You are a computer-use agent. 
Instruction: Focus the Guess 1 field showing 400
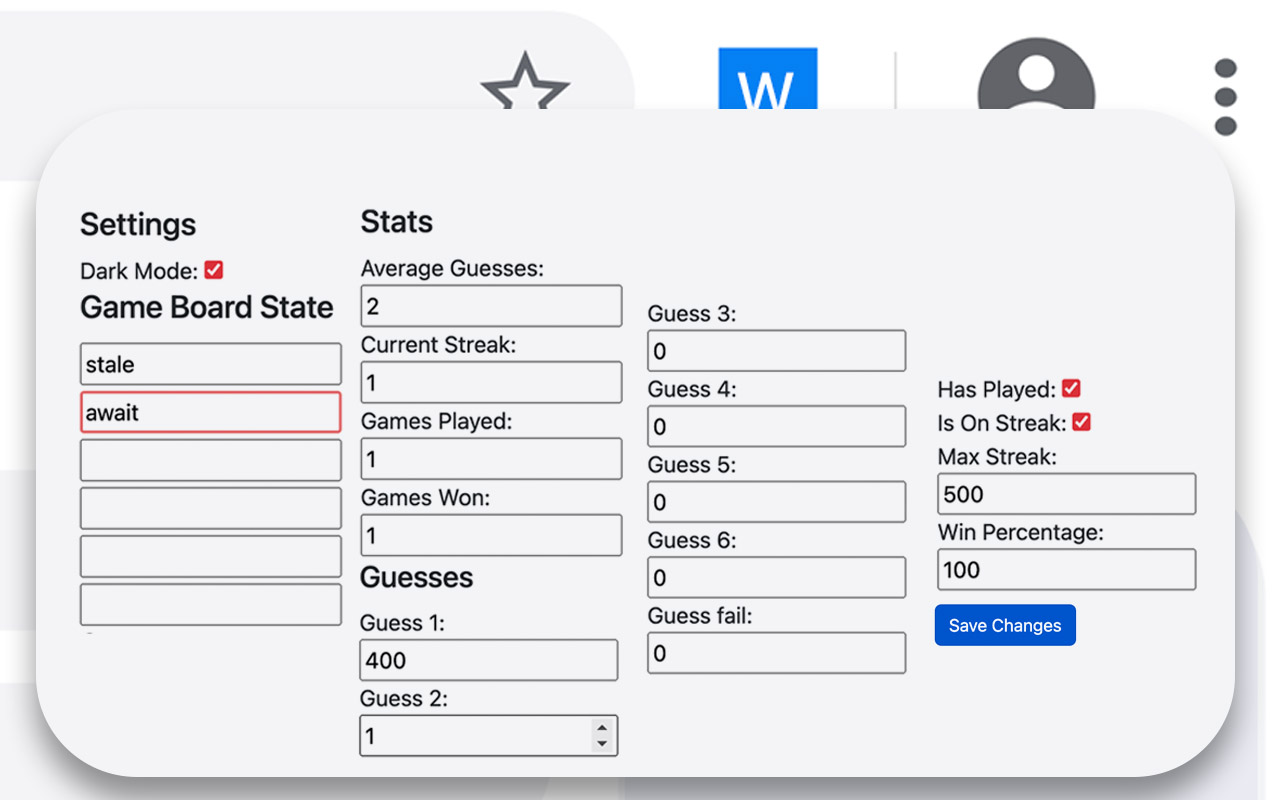[488, 660]
